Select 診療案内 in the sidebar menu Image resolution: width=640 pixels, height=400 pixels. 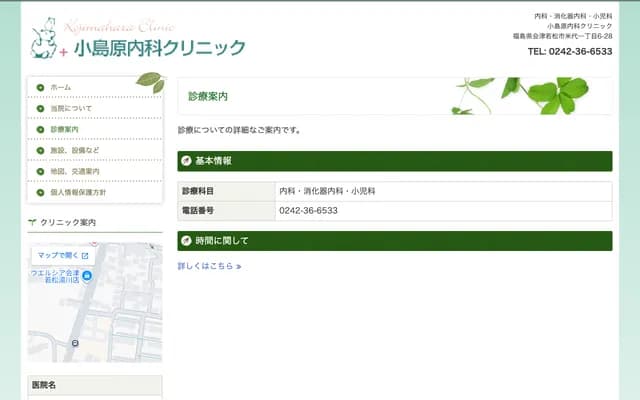[64, 129]
